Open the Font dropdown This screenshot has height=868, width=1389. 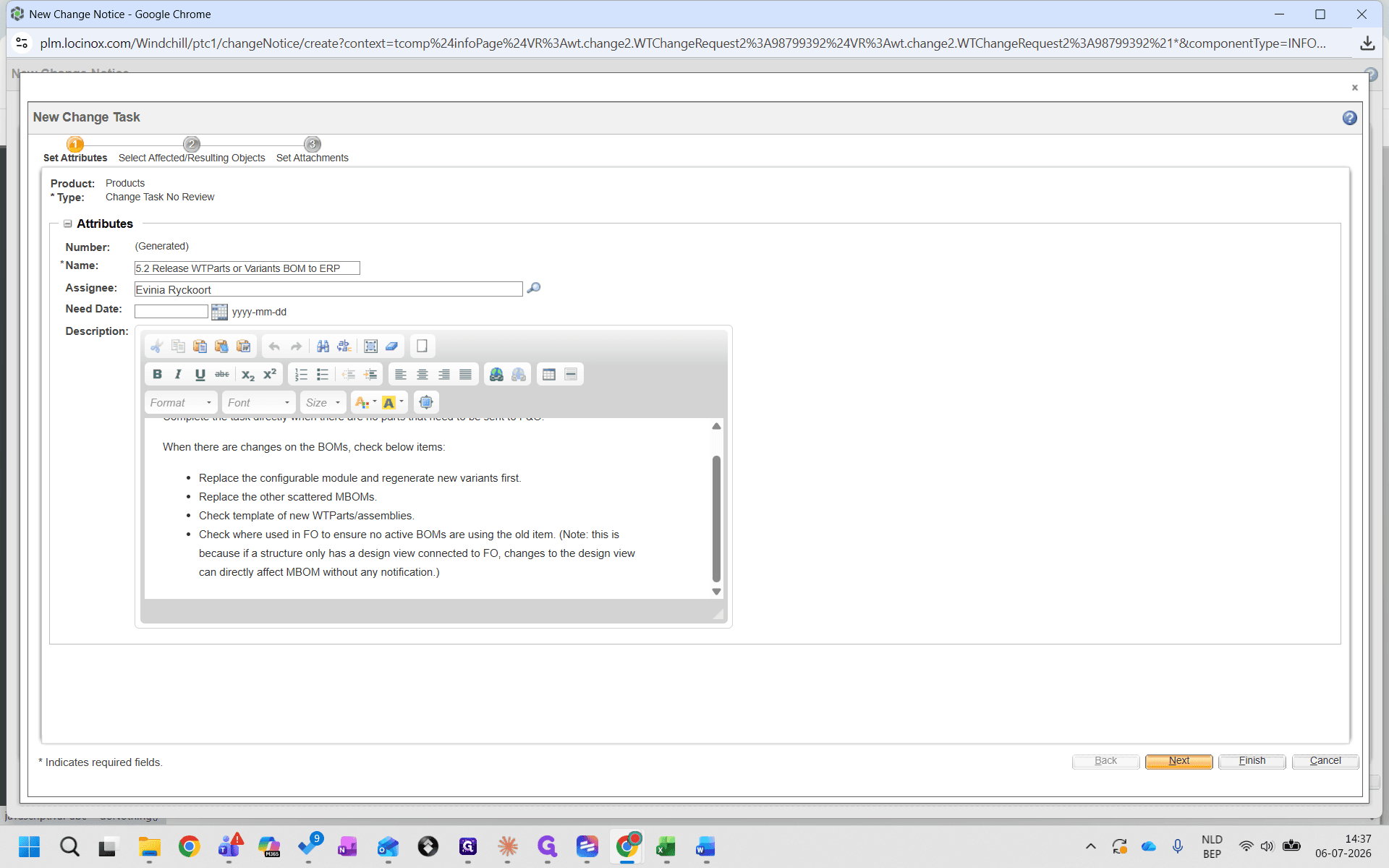258,403
